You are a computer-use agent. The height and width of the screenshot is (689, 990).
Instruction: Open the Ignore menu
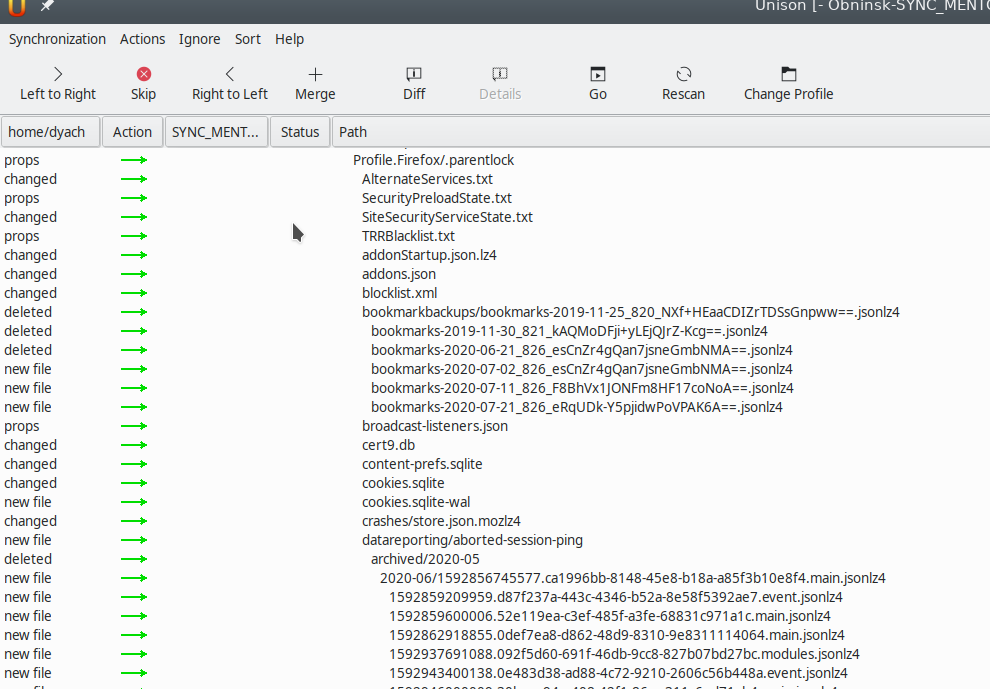(x=200, y=39)
